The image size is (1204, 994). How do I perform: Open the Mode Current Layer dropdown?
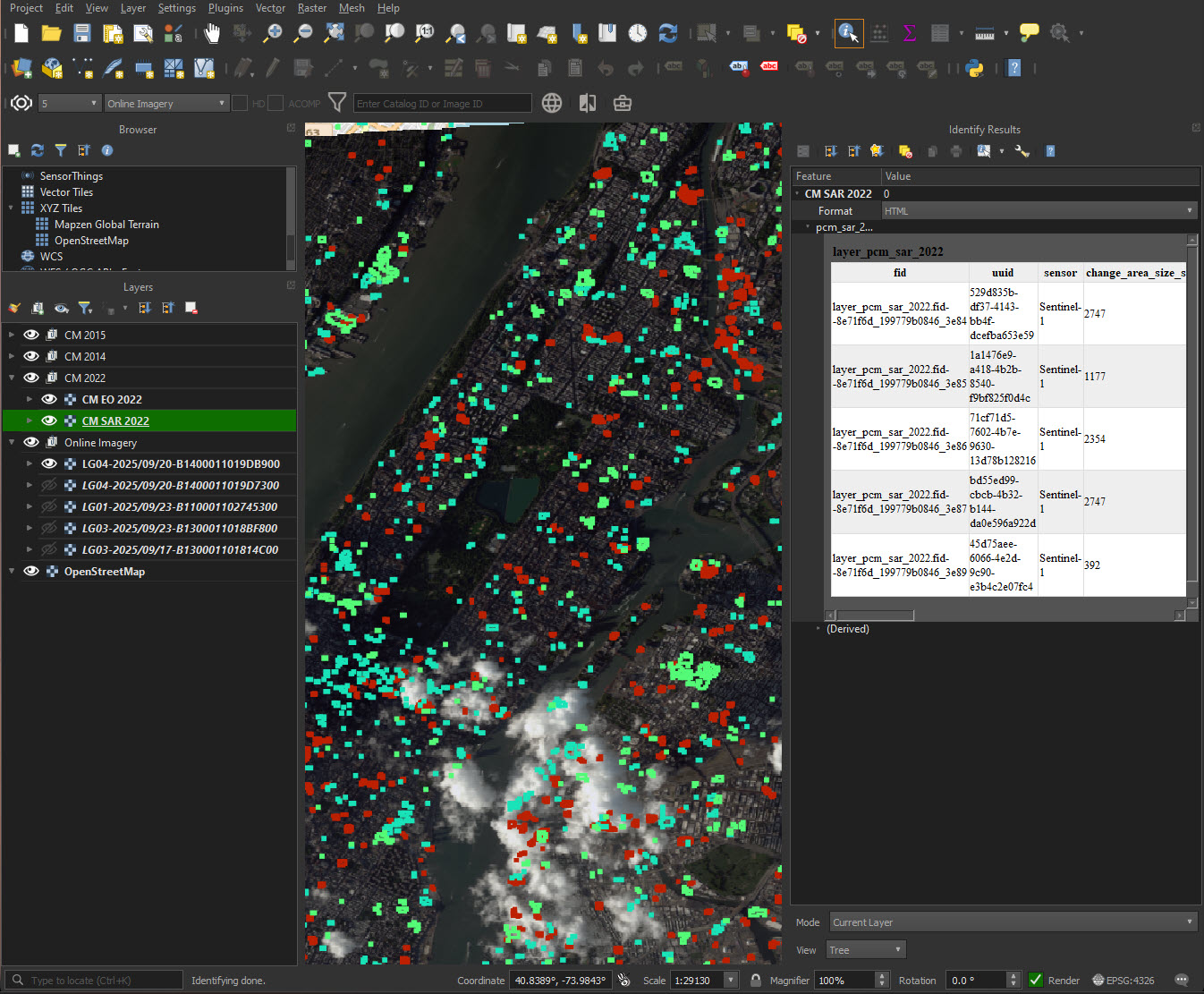pos(1013,922)
